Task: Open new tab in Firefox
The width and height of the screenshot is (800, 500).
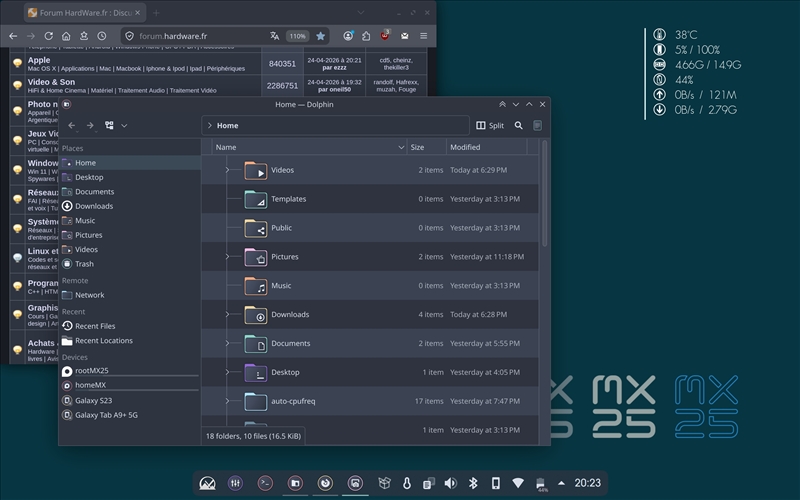Action: click(x=156, y=13)
